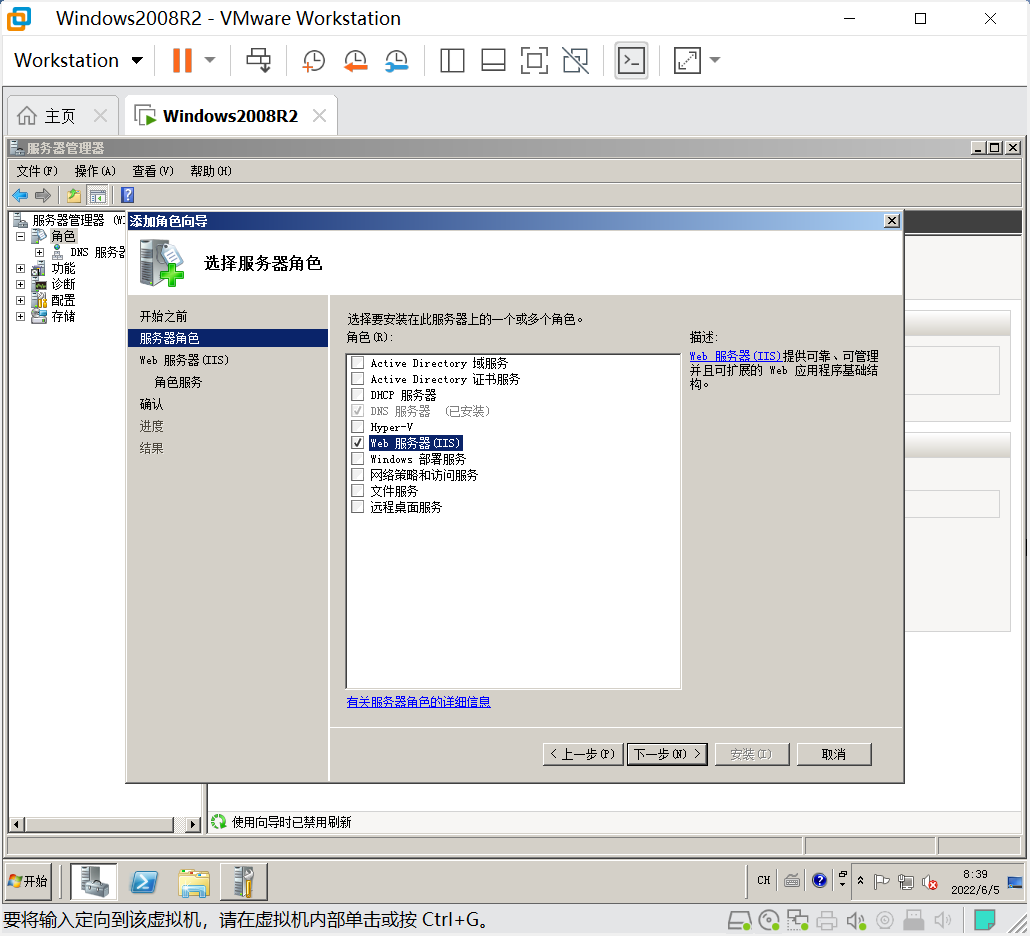1030x936 pixels.
Task: Open the 开始 start menu
Action: [28, 881]
